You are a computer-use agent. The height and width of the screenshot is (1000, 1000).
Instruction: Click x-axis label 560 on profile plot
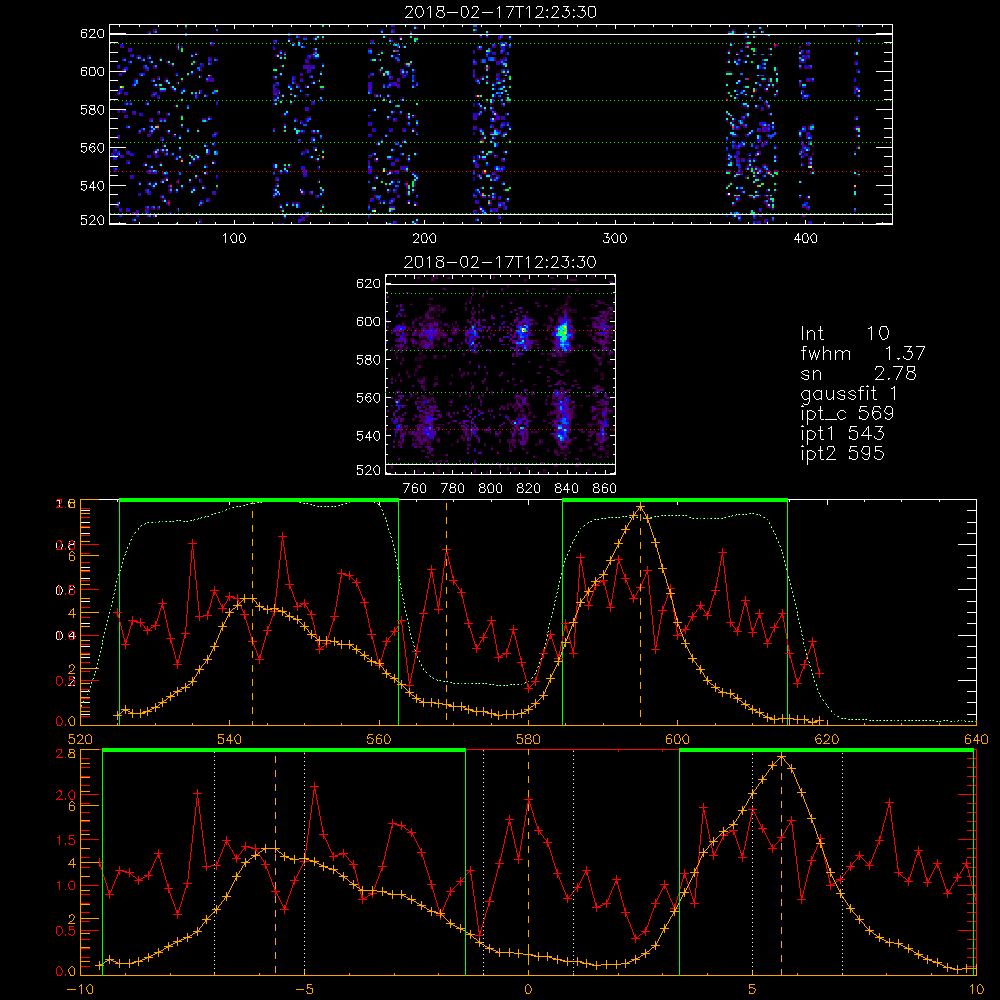[x=379, y=739]
